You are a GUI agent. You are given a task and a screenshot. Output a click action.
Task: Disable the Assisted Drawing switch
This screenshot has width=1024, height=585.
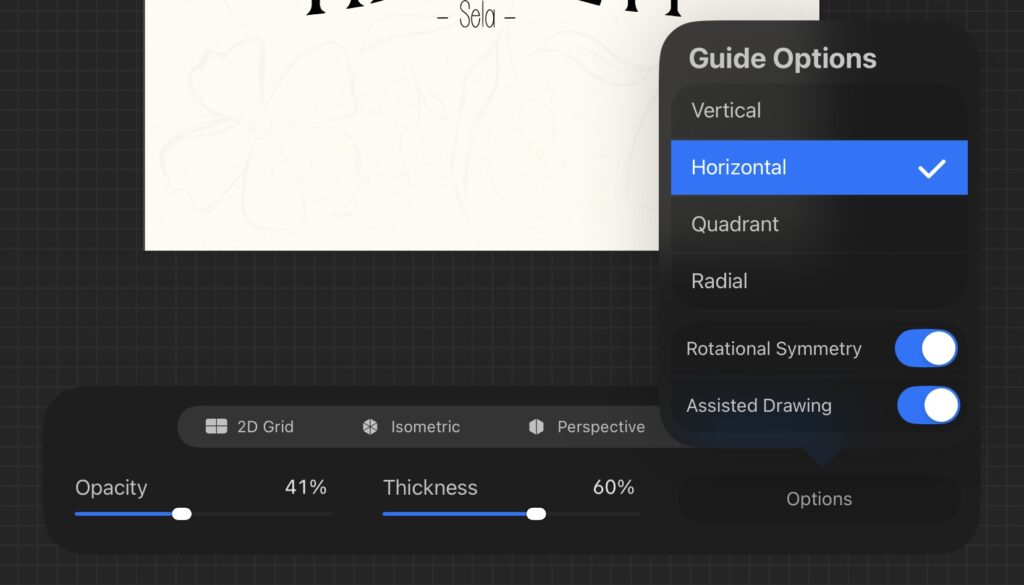[x=927, y=405]
